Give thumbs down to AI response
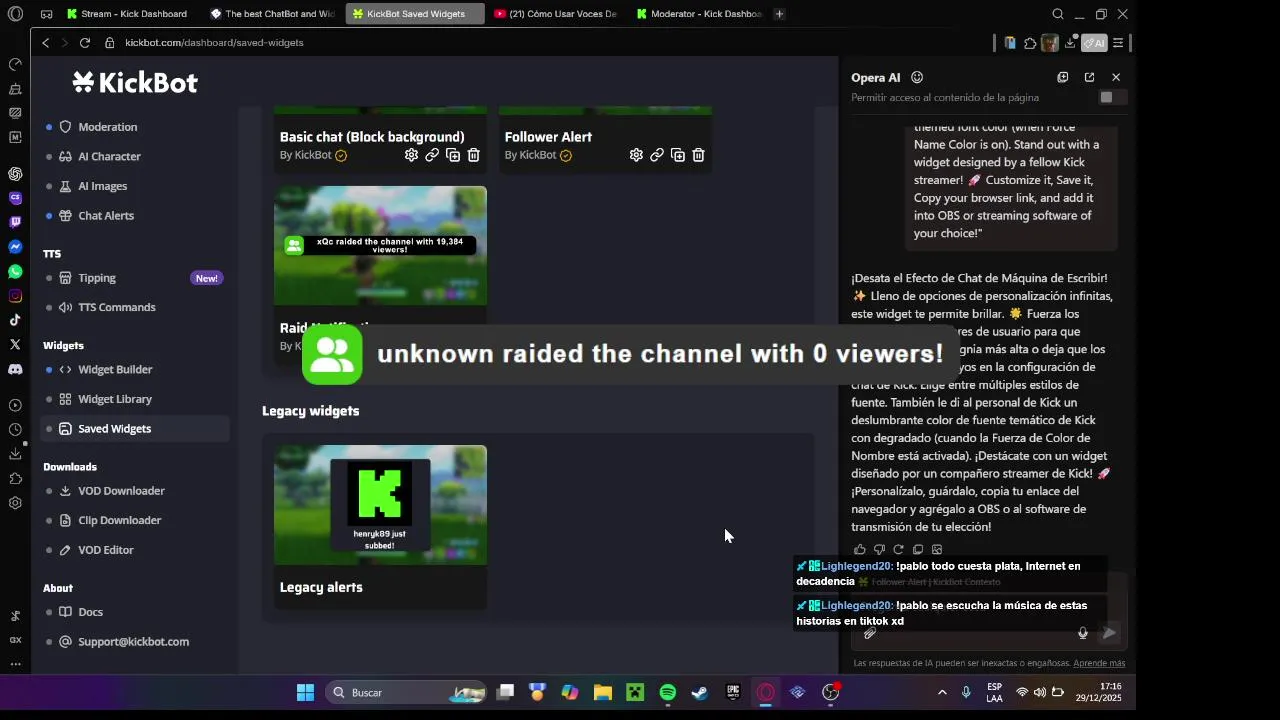Image resolution: width=1280 pixels, height=720 pixels. [x=879, y=549]
